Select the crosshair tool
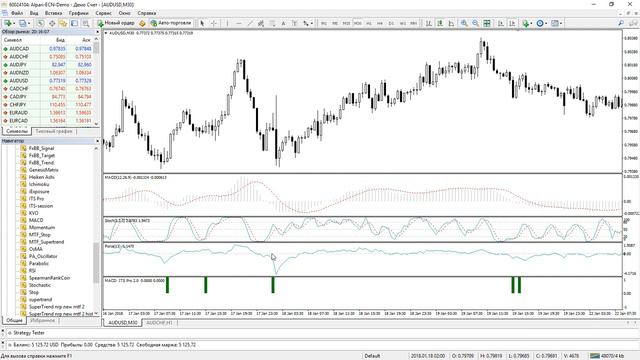Viewport: 640px width, 360px height. [x=213, y=23]
